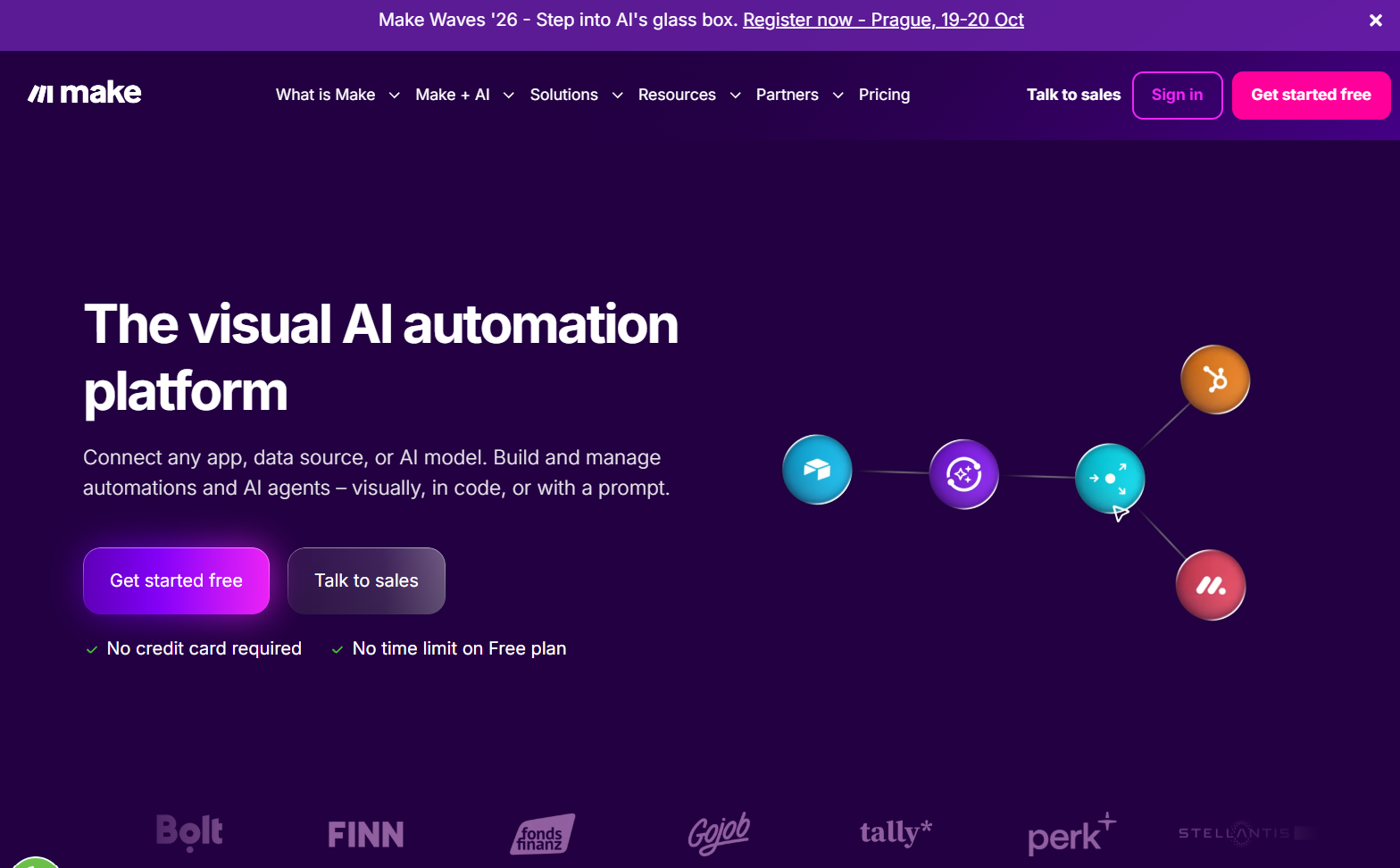Click the 'No credit card required' text
Image resolution: width=1400 pixels, height=868 pixels.
[204, 648]
